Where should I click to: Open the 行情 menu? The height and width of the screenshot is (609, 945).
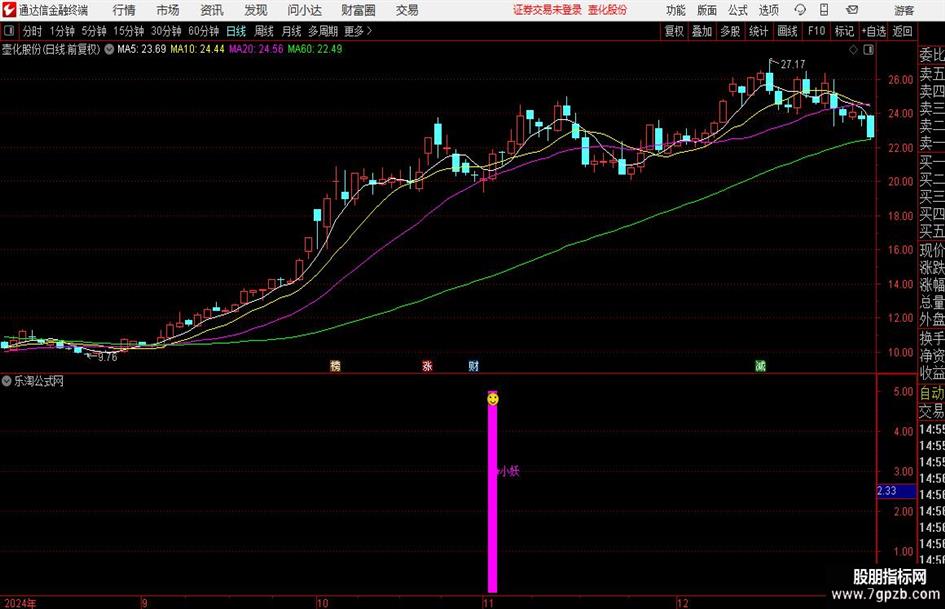pyautogui.click(x=124, y=10)
